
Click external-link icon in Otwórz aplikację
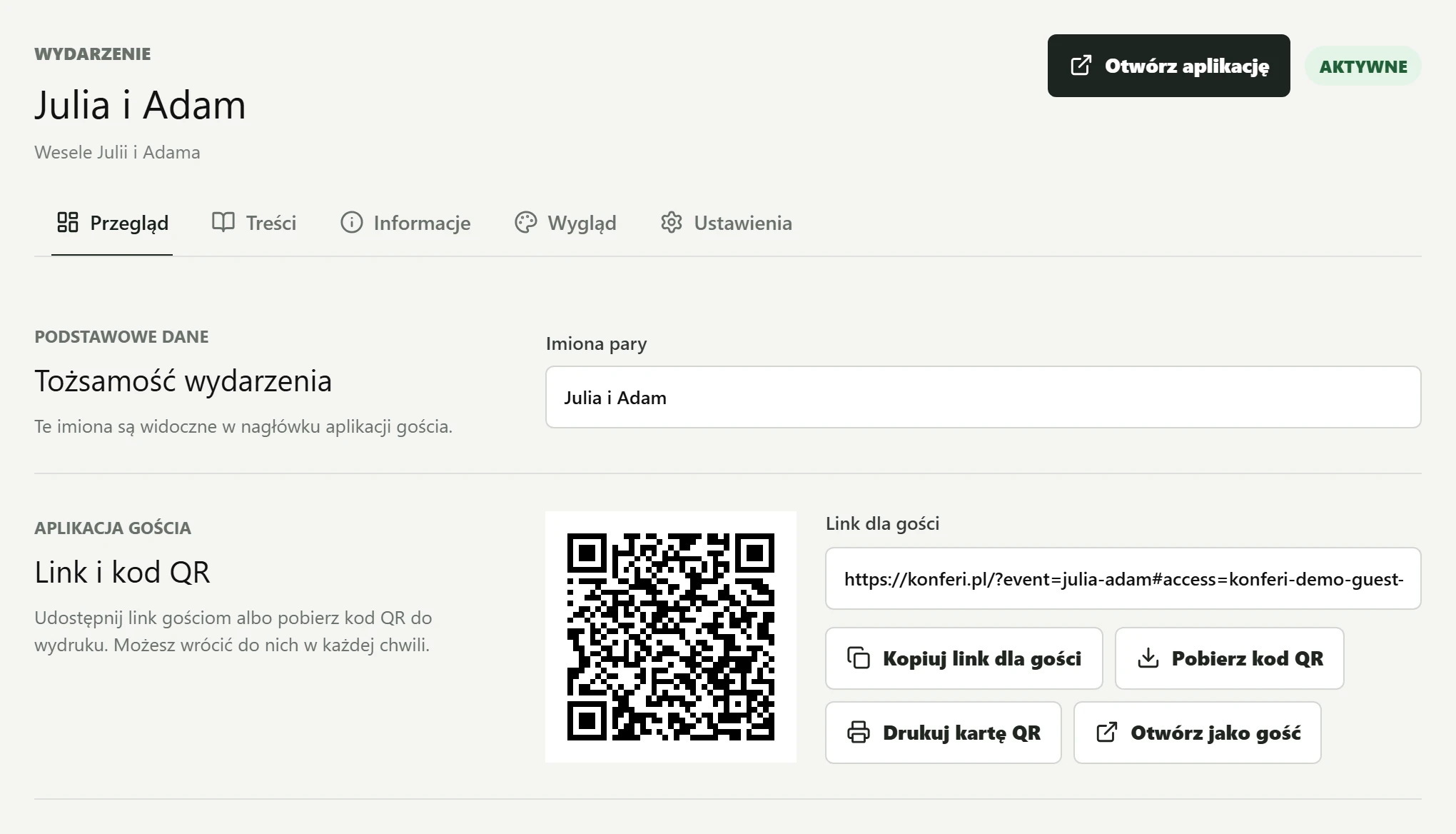pyautogui.click(x=1081, y=65)
